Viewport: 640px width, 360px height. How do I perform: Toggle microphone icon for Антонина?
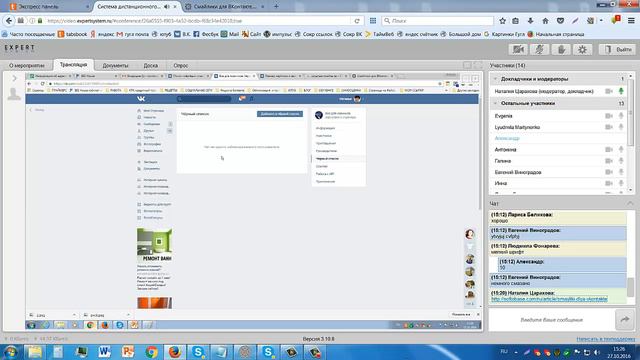coord(621,149)
